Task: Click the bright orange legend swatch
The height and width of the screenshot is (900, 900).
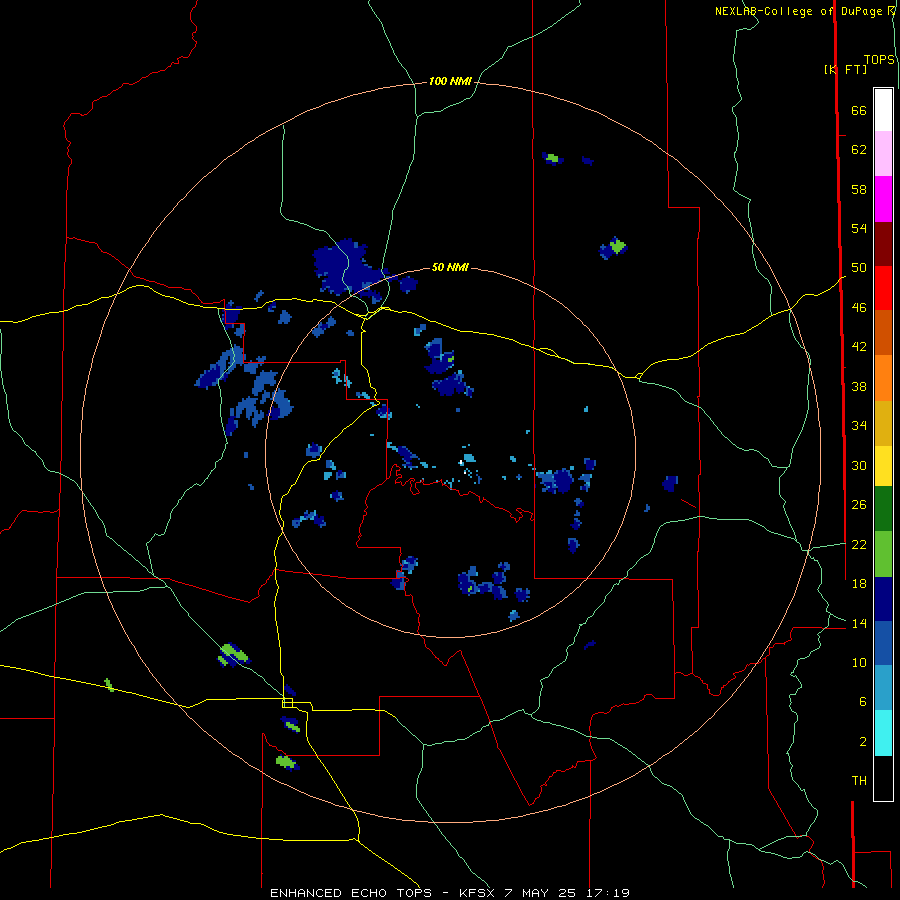Action: (x=883, y=378)
